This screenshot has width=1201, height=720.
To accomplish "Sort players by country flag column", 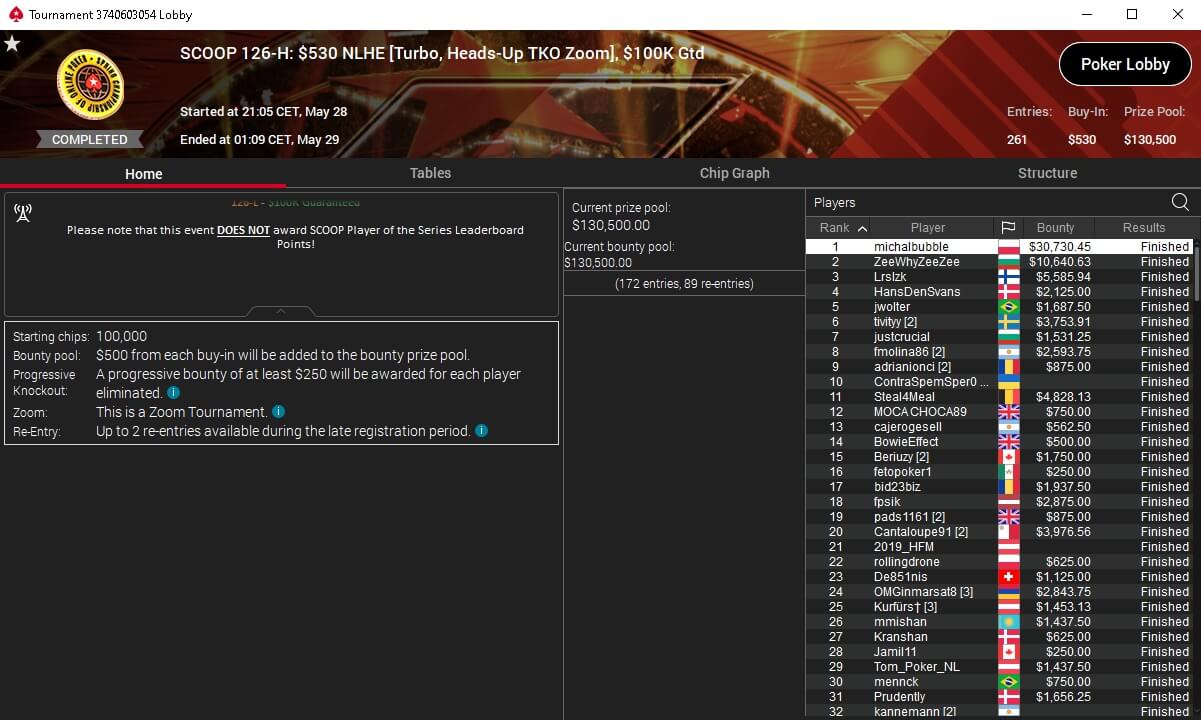I will (x=1008, y=227).
